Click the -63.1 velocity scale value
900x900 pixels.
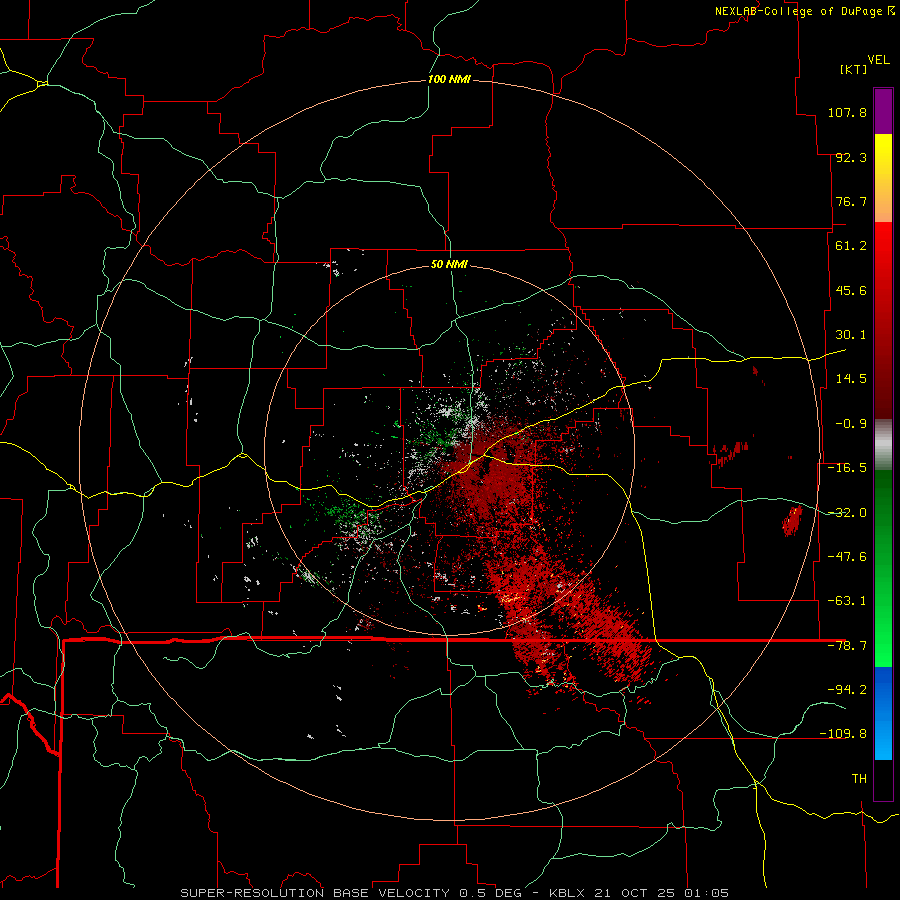847,601
